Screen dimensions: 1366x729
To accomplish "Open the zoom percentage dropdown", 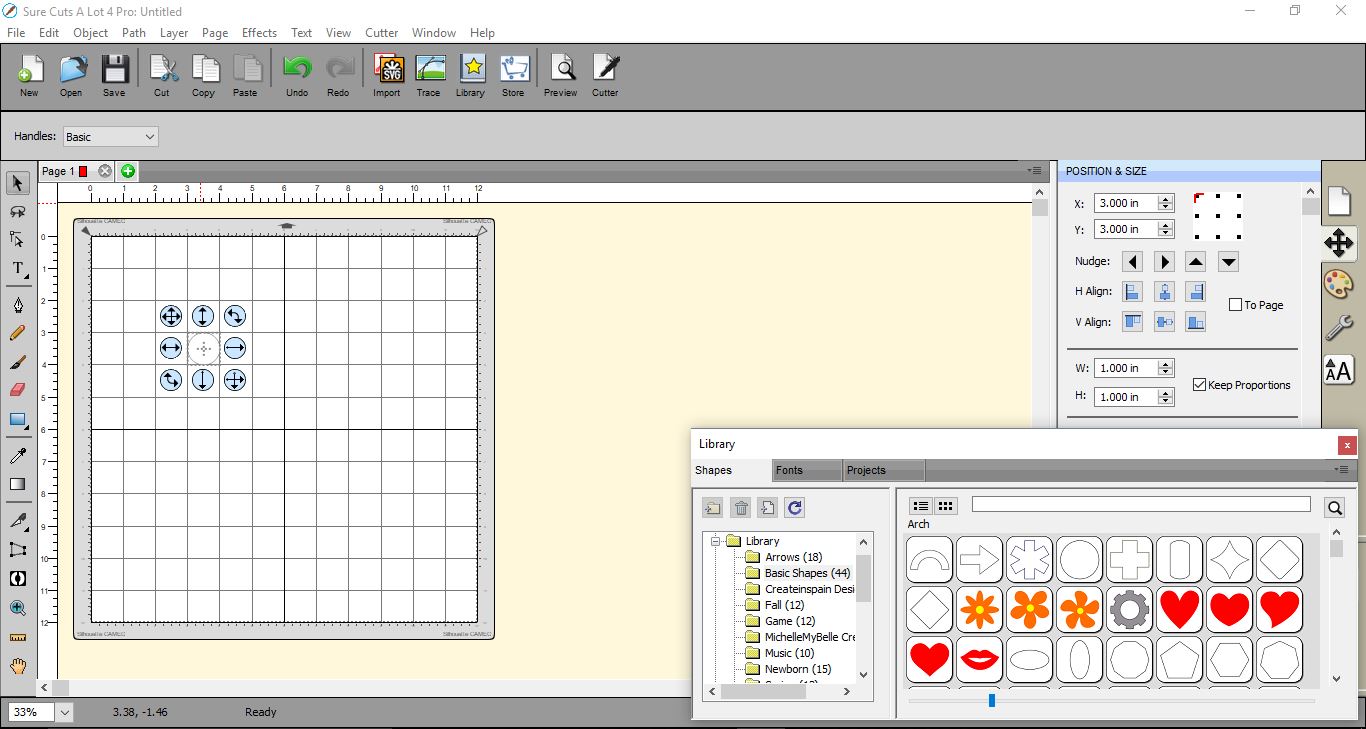I will [65, 712].
